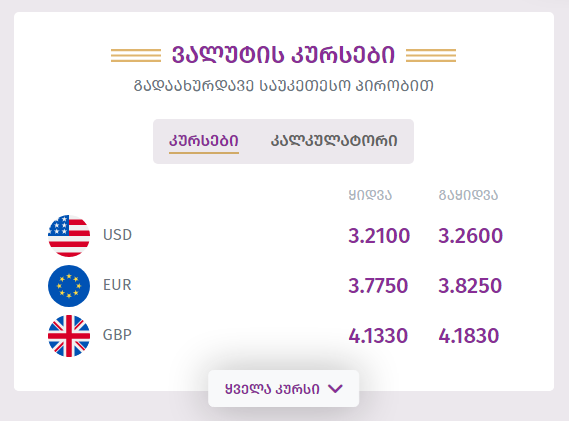
Task: Select the GBP currency label
Action: click(x=117, y=335)
